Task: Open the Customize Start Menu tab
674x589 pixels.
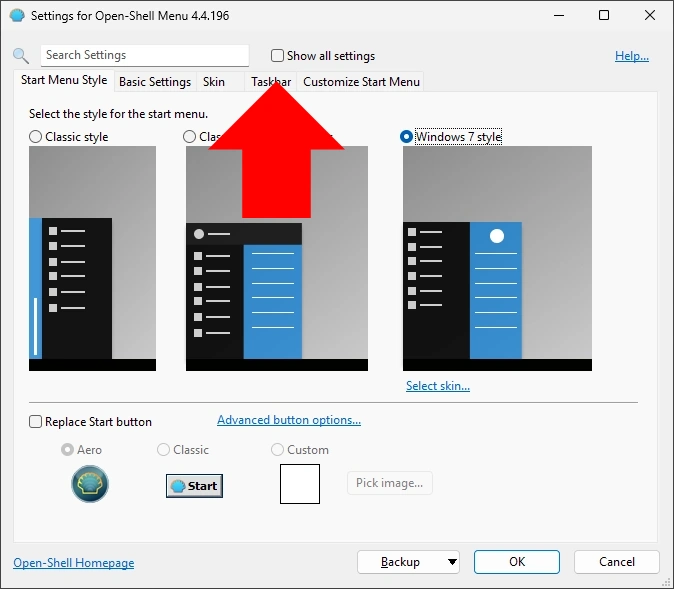Action: 361,82
